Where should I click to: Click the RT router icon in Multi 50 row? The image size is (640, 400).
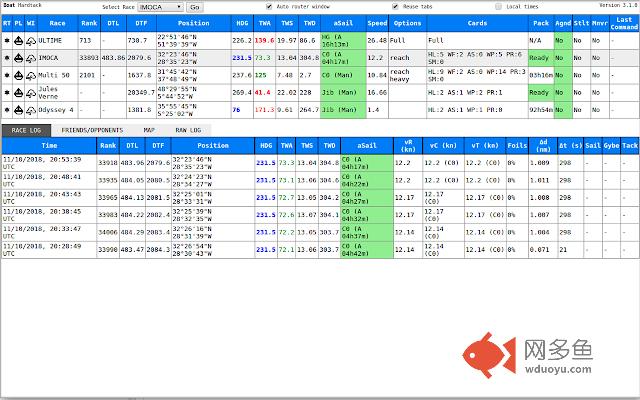7,75
